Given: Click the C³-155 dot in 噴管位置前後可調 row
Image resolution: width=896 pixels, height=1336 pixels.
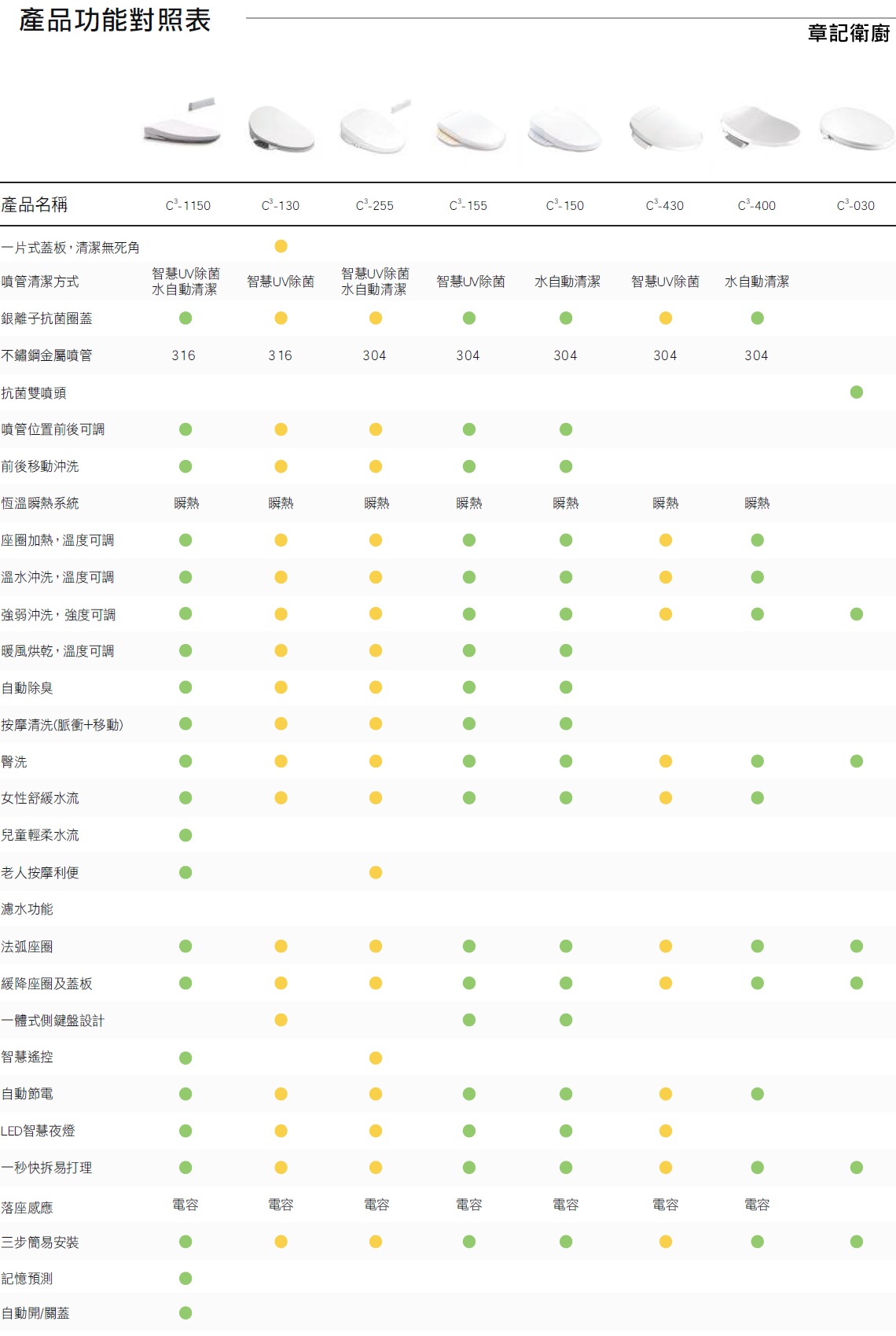Looking at the screenshot, I should click(x=469, y=429).
